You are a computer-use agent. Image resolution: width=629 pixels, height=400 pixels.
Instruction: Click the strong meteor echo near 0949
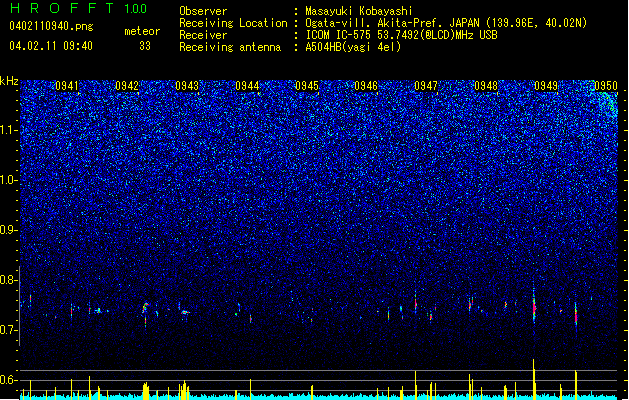pyautogui.click(x=534, y=307)
